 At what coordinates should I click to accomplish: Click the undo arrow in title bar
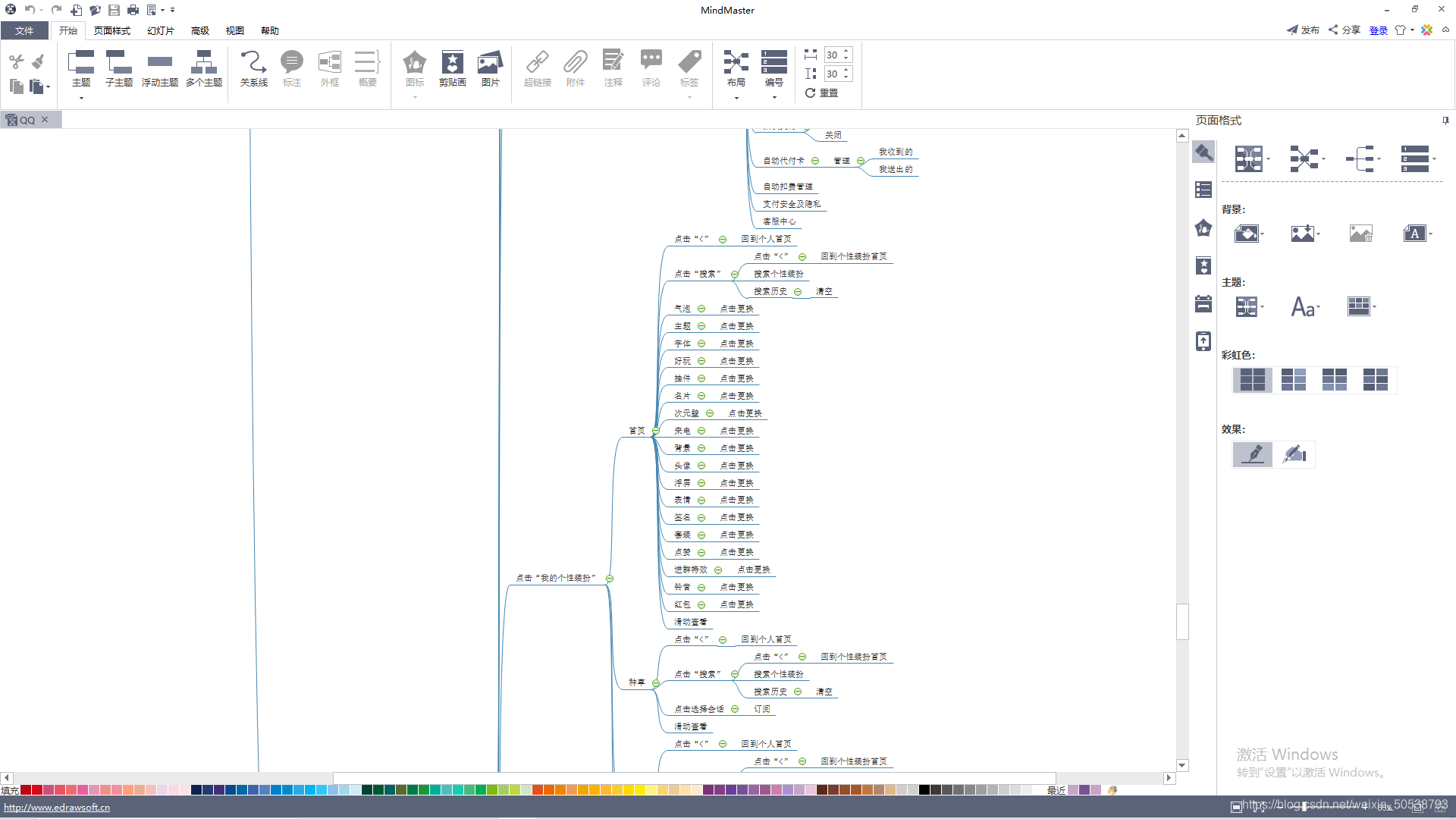(x=30, y=10)
